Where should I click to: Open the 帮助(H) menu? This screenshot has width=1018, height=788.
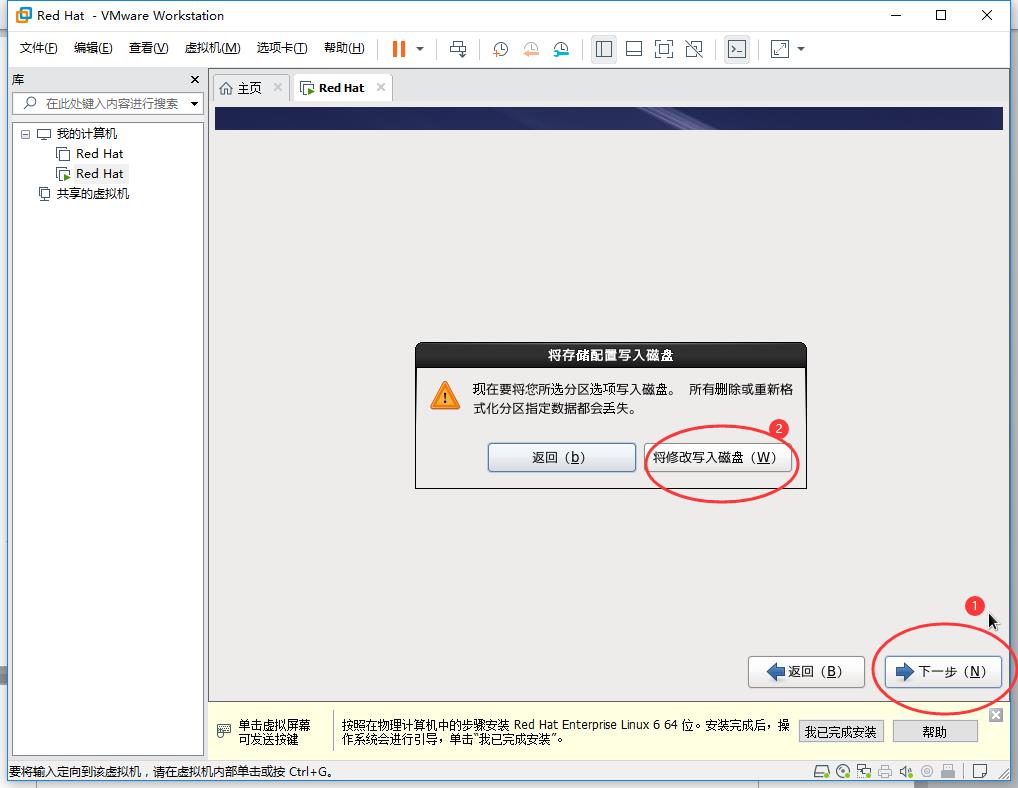click(344, 48)
